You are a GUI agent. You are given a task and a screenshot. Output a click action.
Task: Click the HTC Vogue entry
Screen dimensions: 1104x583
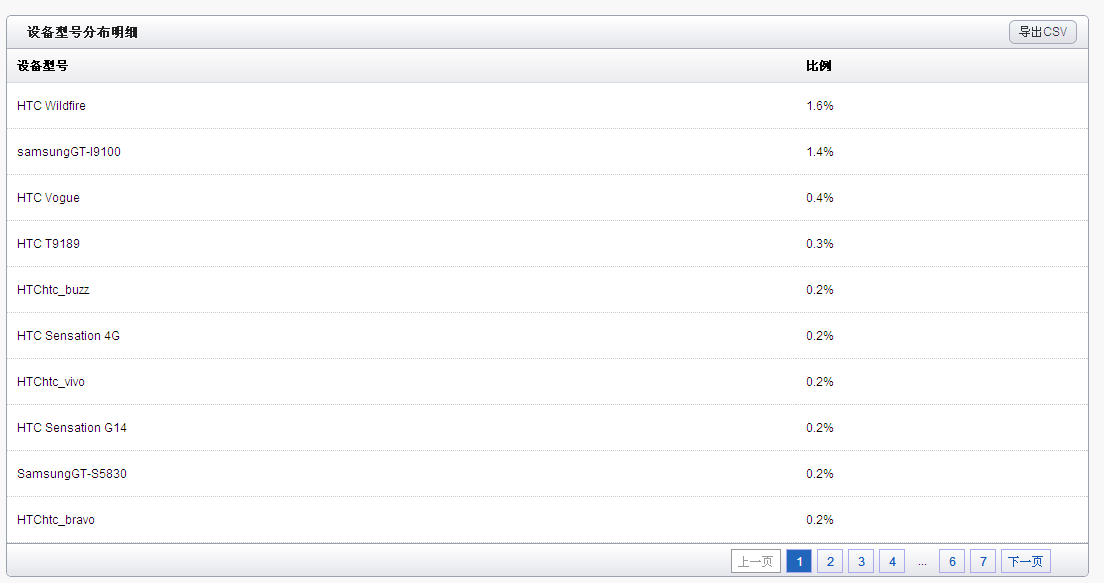pos(48,198)
